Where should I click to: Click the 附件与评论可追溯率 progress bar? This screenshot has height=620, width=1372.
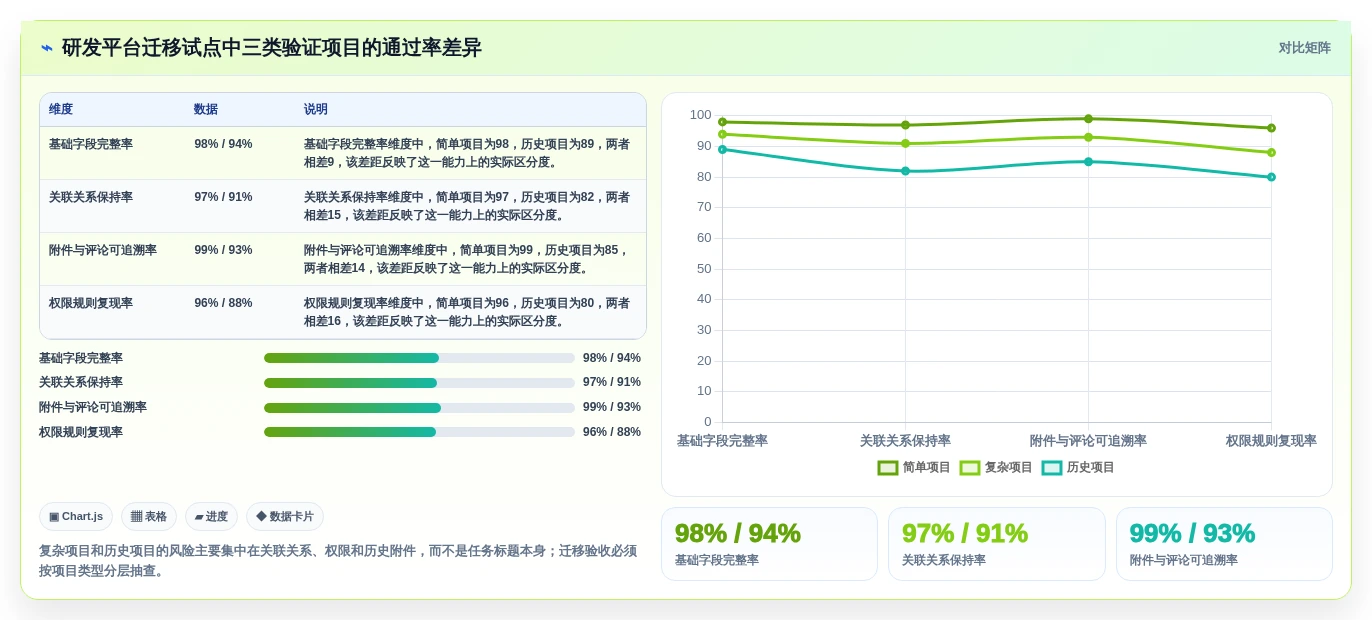tap(419, 408)
